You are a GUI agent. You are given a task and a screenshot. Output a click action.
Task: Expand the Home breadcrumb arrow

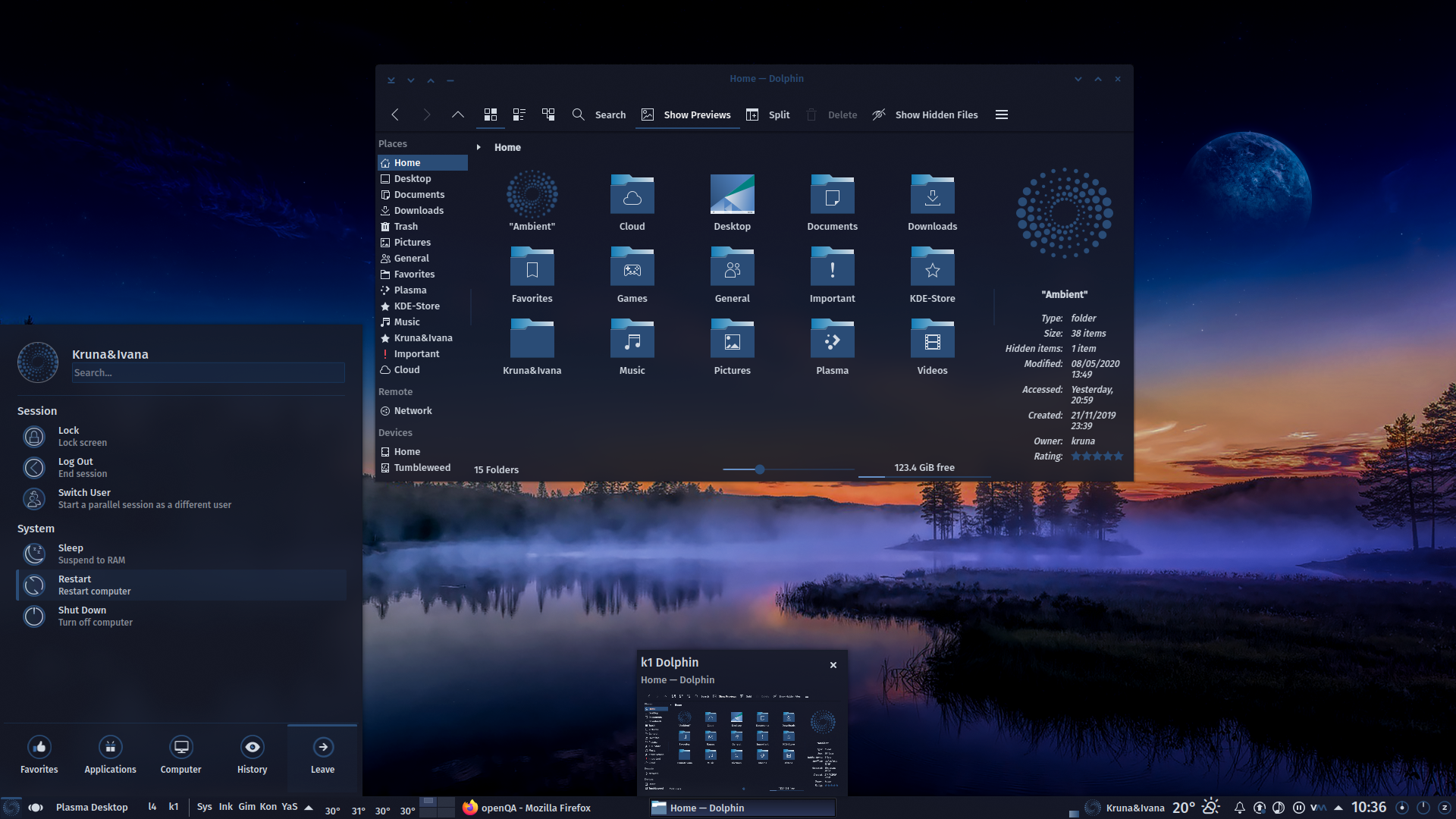479,147
